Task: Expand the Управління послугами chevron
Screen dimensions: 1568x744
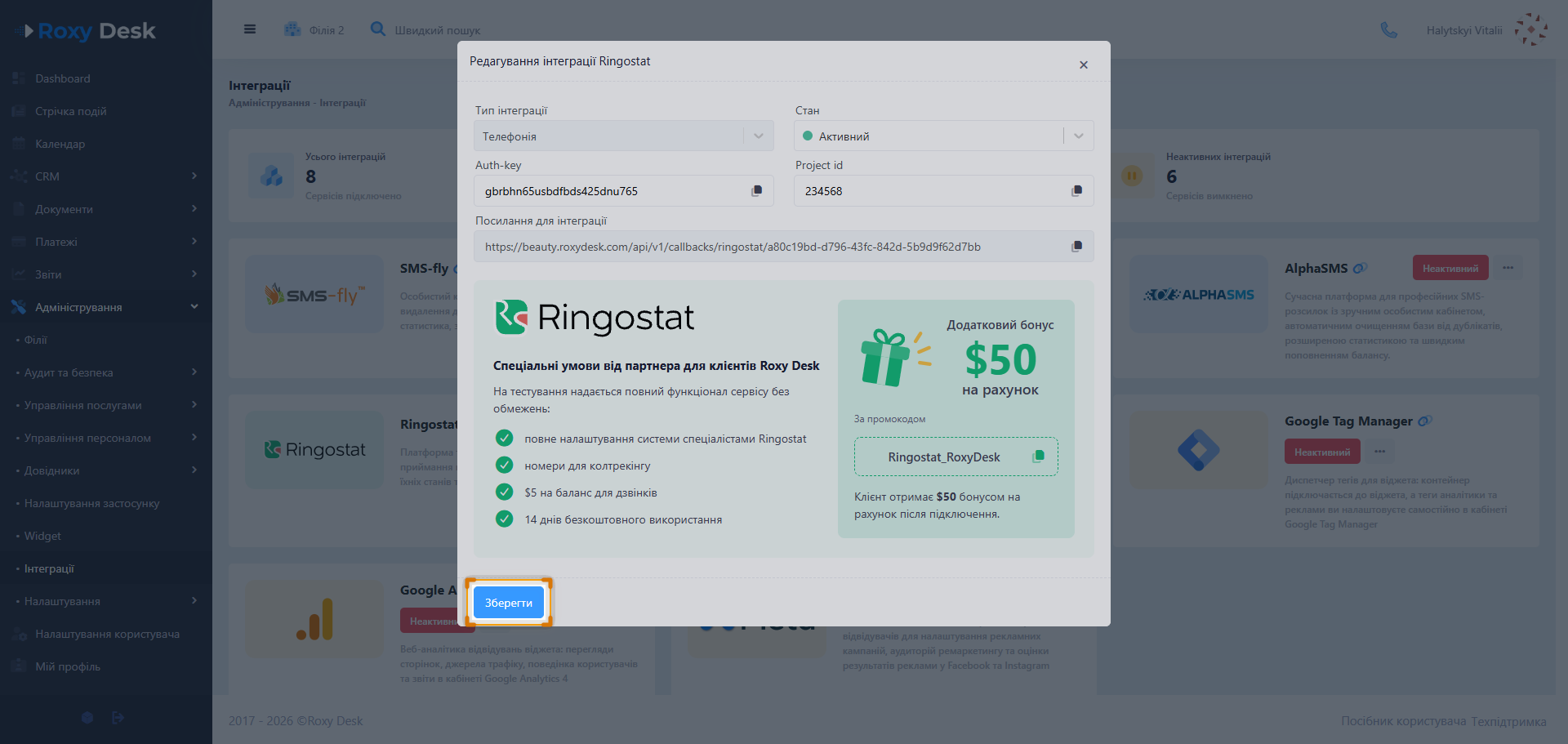Action: (194, 404)
